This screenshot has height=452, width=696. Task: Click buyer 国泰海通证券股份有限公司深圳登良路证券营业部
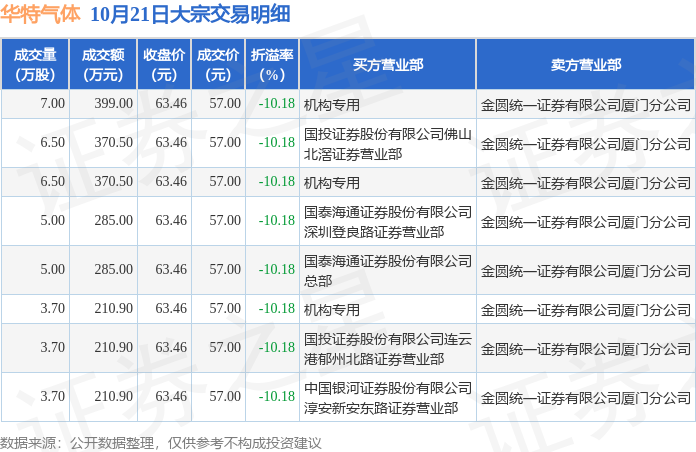[388, 222]
